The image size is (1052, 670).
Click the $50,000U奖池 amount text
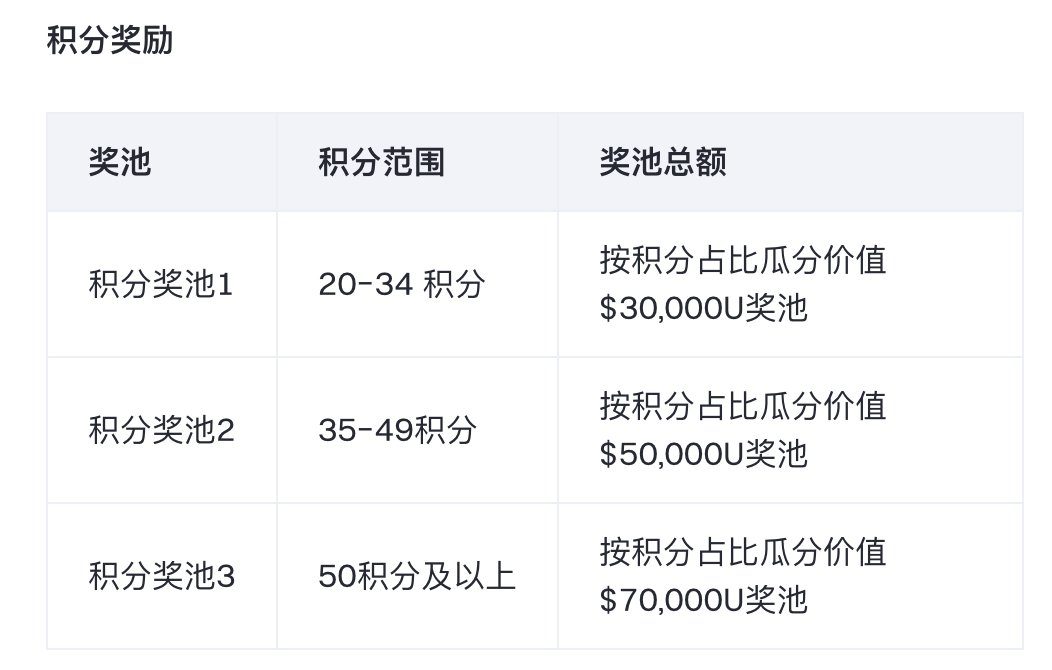pyautogui.click(x=703, y=455)
